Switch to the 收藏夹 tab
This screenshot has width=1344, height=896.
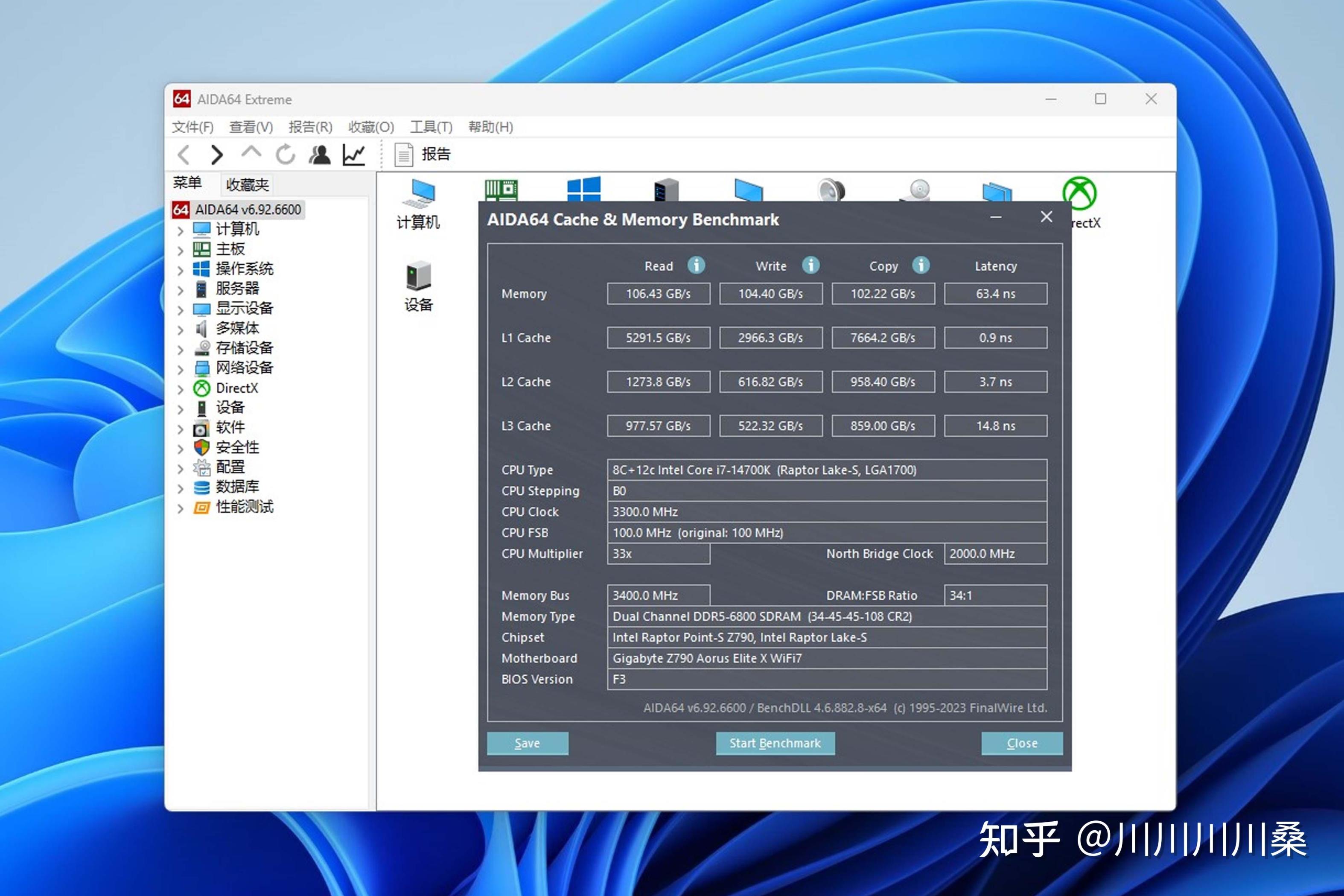pyautogui.click(x=247, y=184)
